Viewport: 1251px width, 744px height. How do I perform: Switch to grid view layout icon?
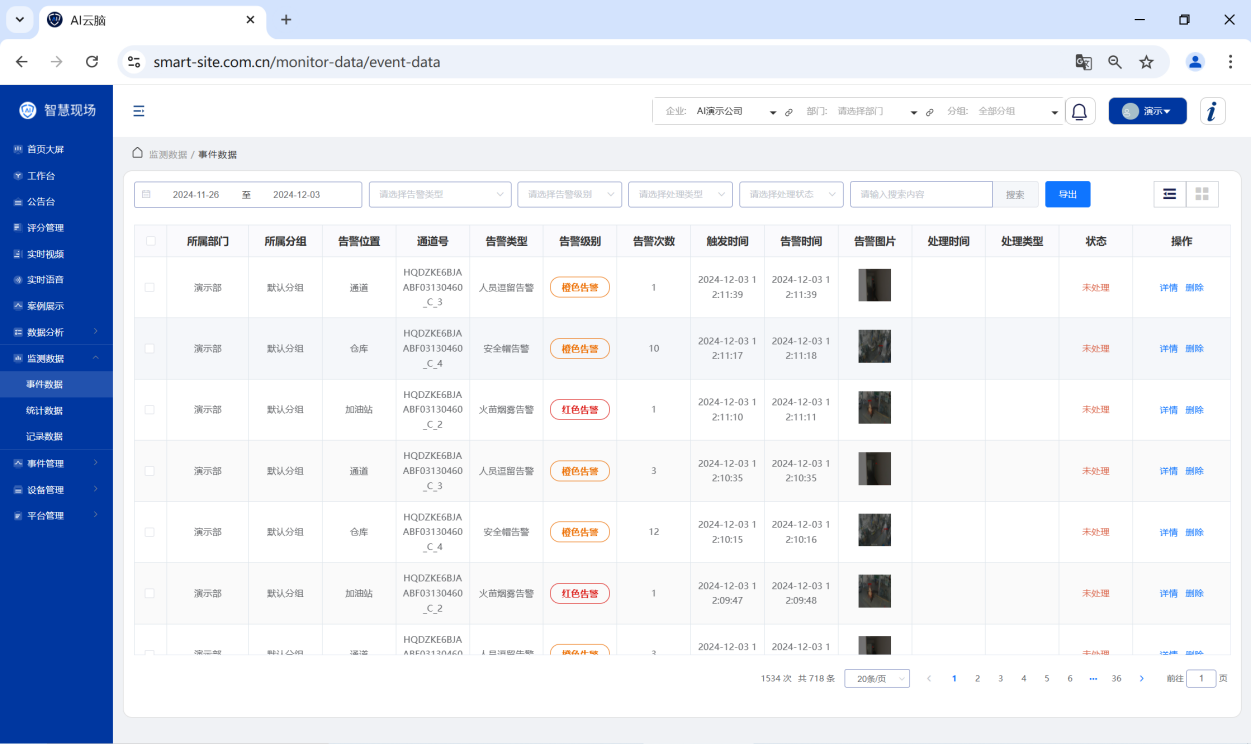click(1202, 194)
